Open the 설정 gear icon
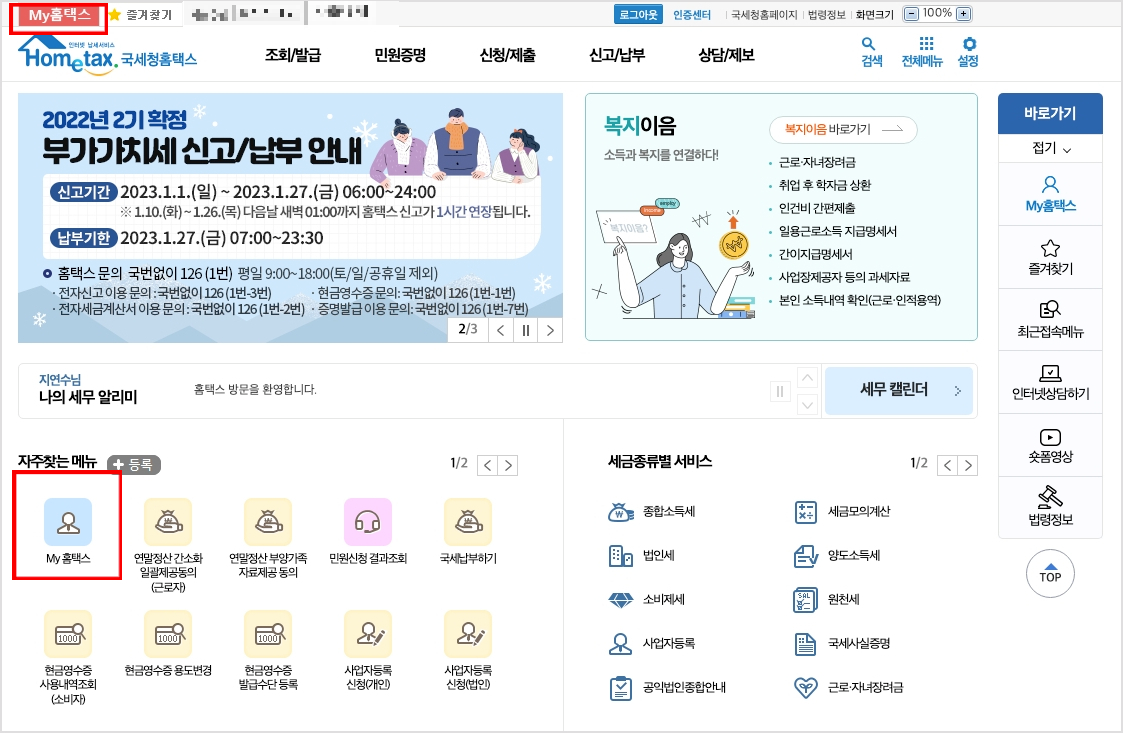The image size is (1123, 733). [x=968, y=52]
